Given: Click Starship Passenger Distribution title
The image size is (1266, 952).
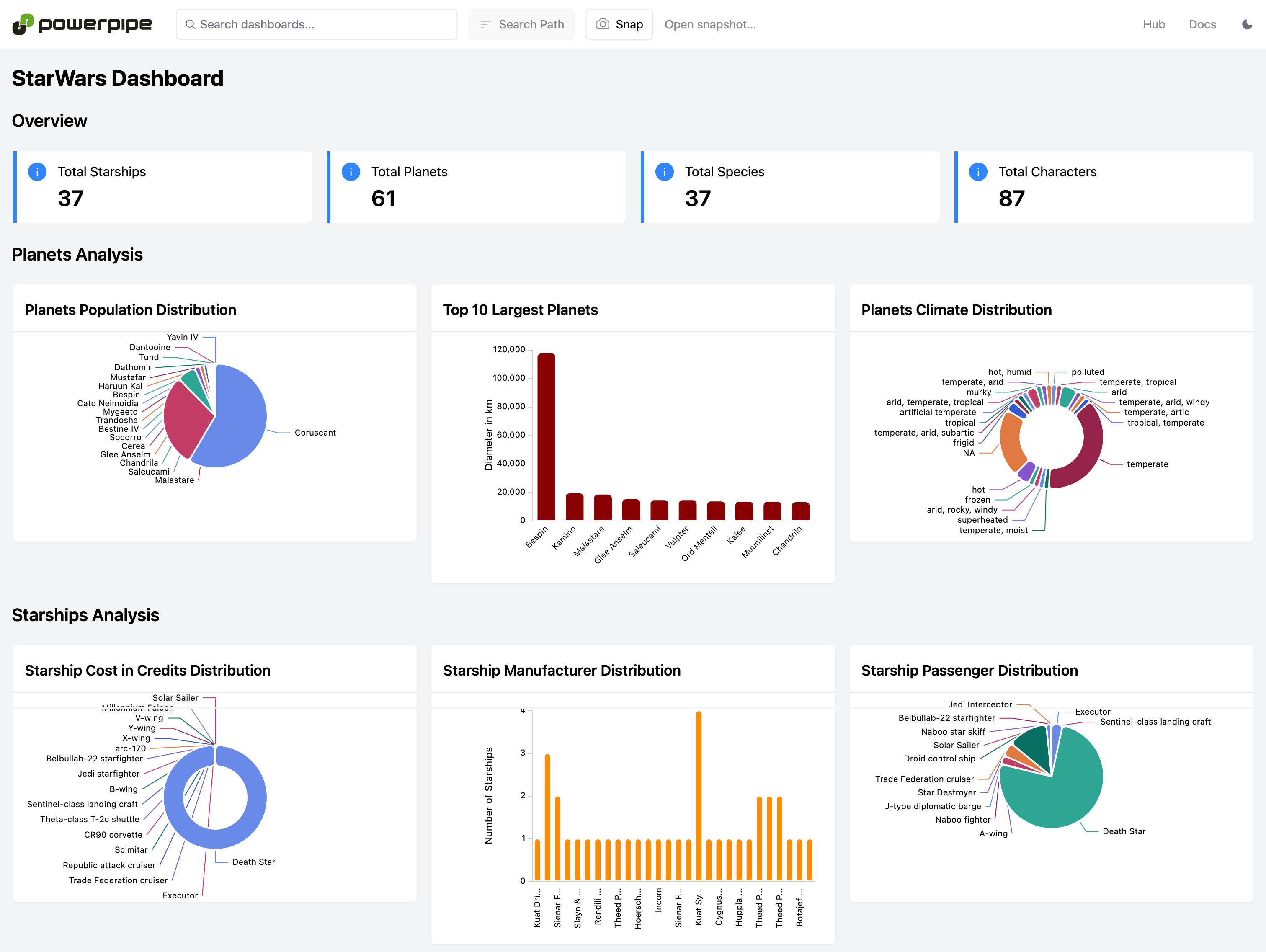Looking at the screenshot, I should pyautogui.click(x=969, y=671).
